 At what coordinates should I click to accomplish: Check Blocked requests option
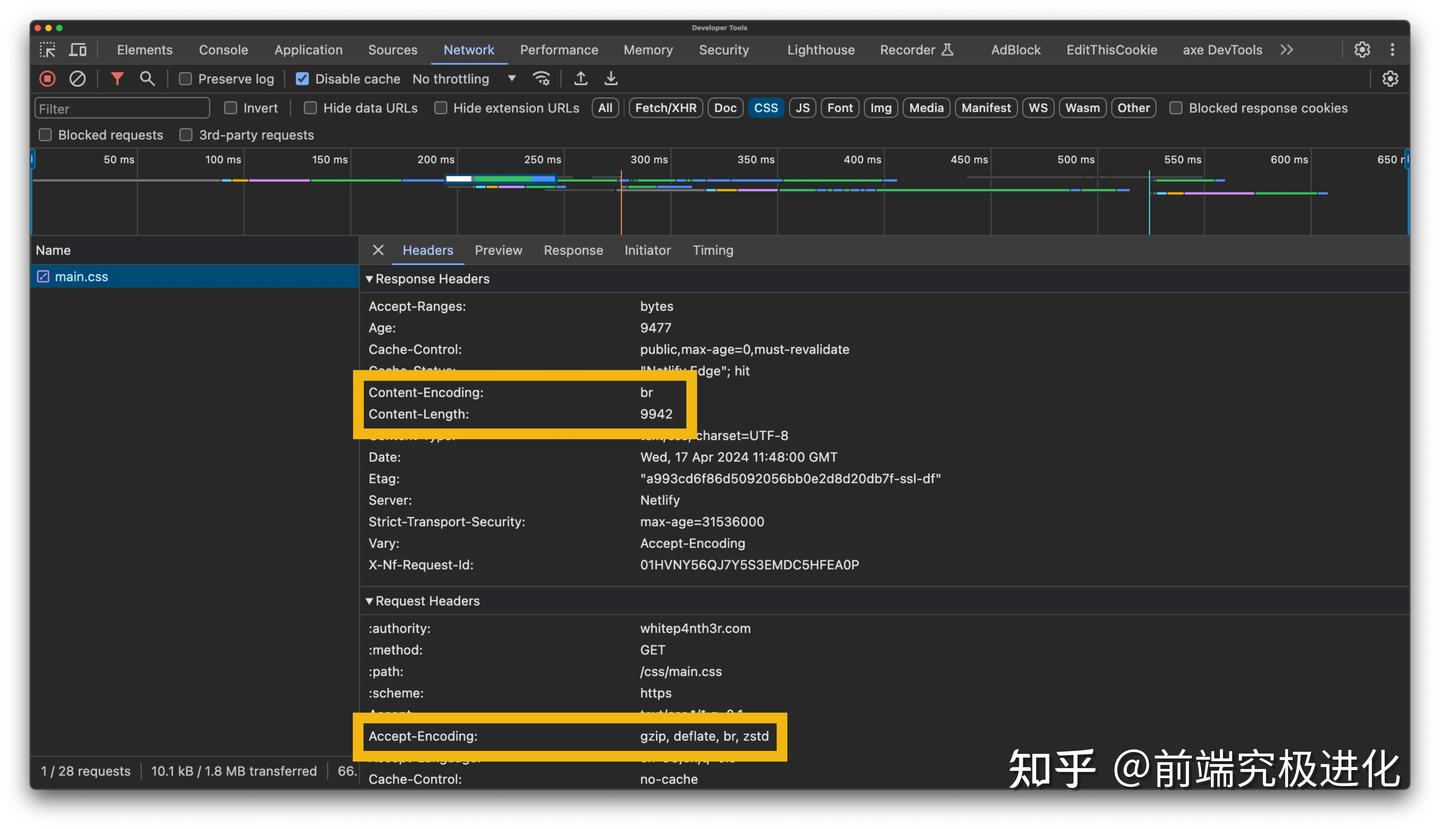[x=45, y=135]
